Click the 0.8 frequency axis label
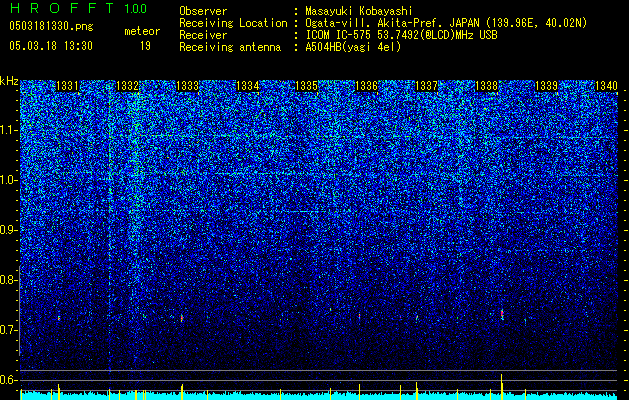Screen dimensions: 629x400 [x=8, y=280]
